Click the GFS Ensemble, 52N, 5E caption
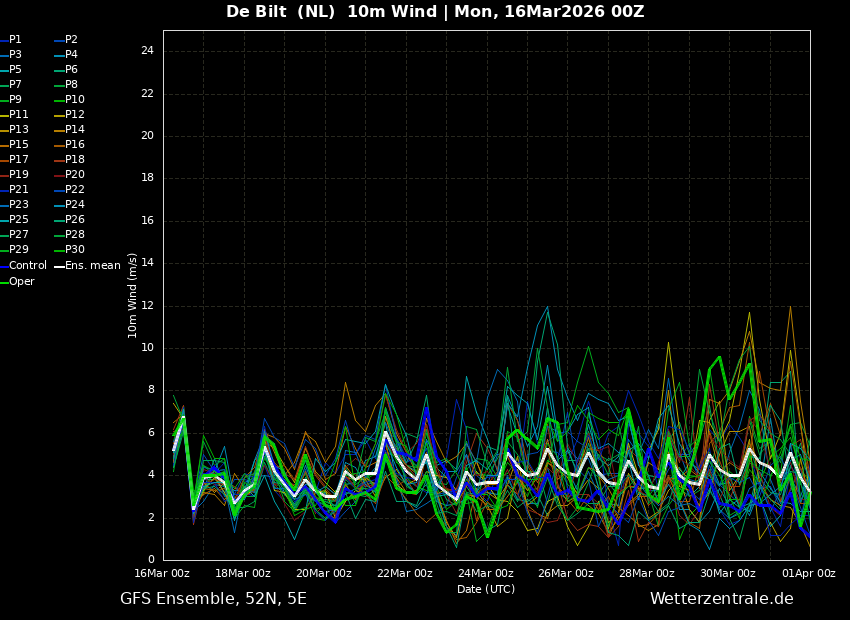This screenshot has height=620, width=850. (213, 599)
